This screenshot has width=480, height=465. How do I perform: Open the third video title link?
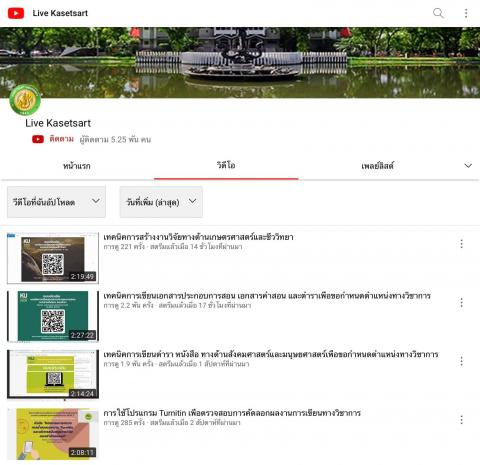coord(271,354)
